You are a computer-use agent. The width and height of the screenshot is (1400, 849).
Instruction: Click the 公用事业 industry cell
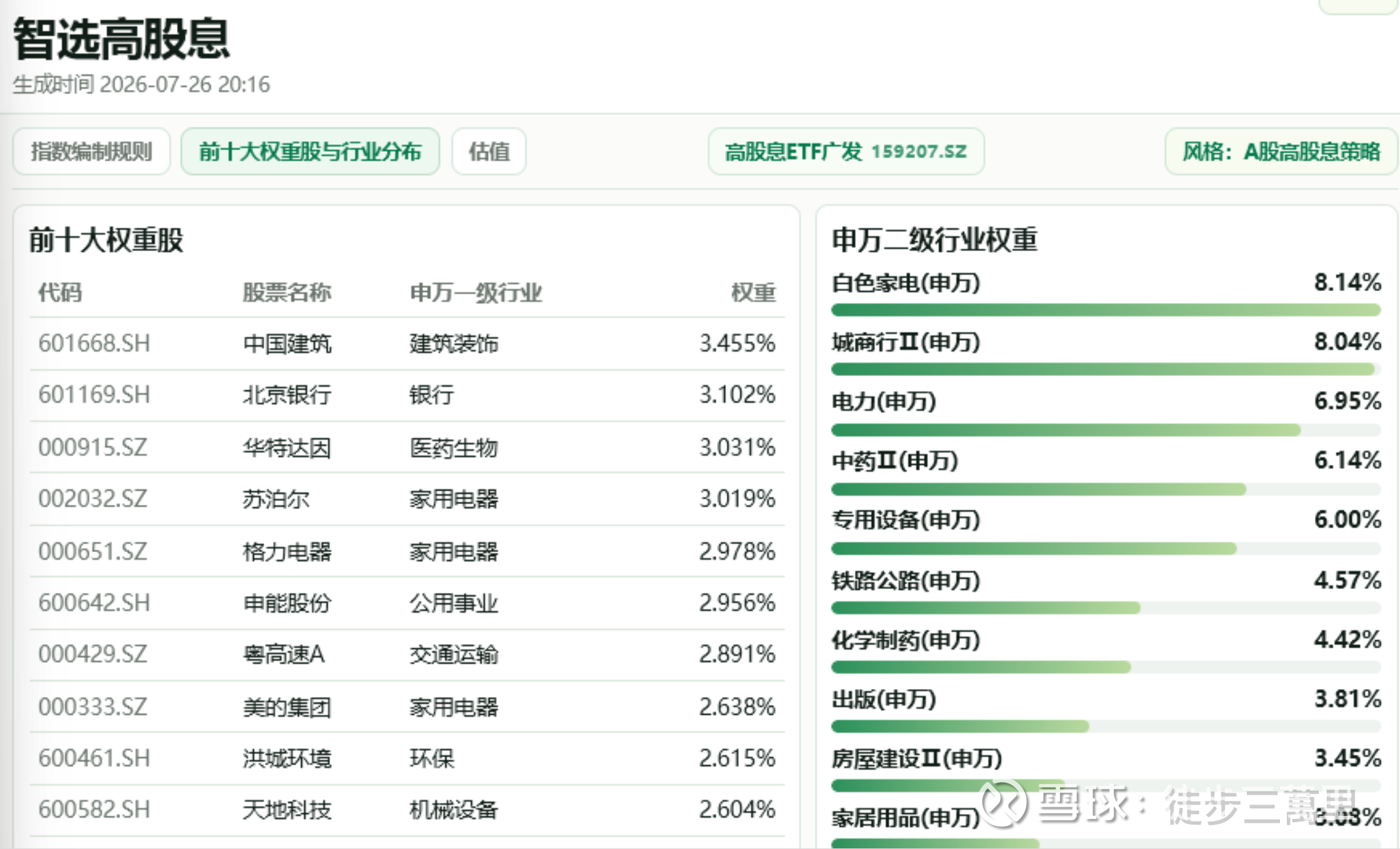(x=454, y=602)
